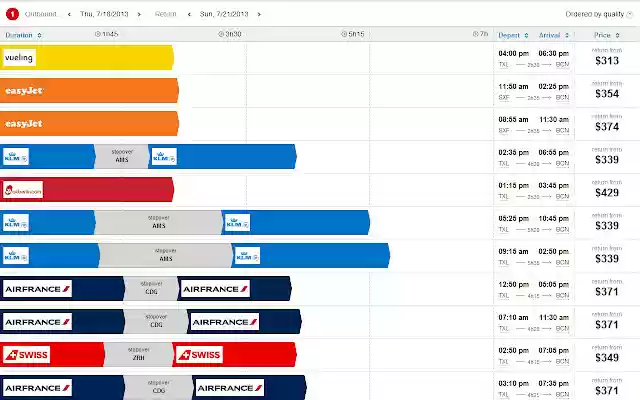Go to previous return date arrow
Screen dimensions: 640x400
click(x=189, y=14)
